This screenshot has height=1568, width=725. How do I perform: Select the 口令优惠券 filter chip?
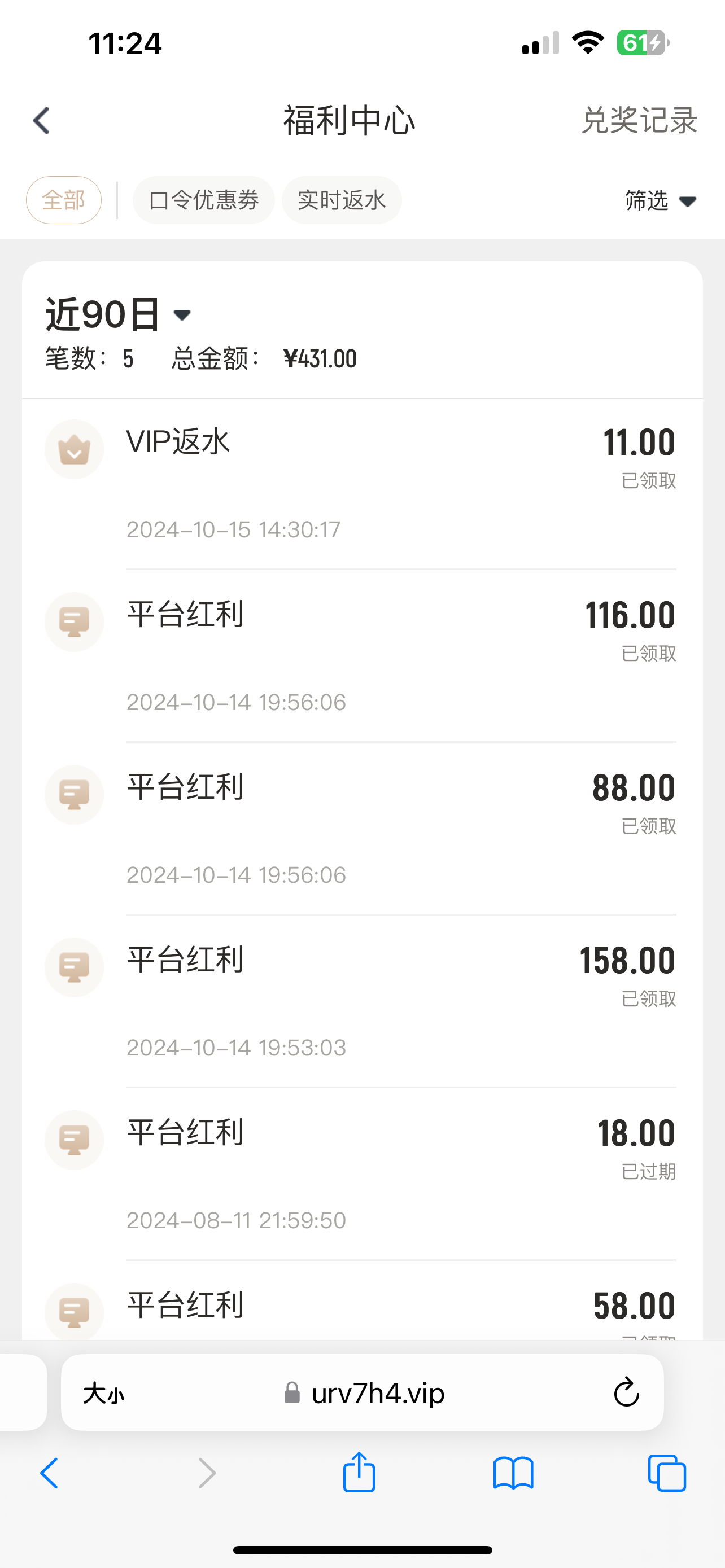click(x=204, y=200)
